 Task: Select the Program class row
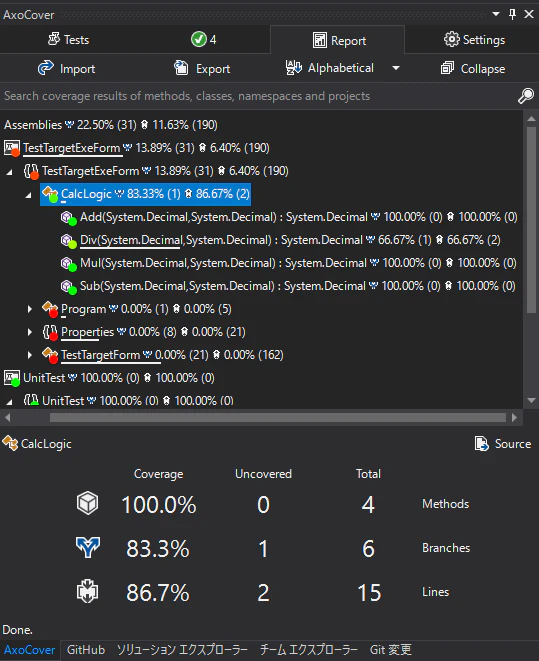pyautogui.click(x=137, y=309)
